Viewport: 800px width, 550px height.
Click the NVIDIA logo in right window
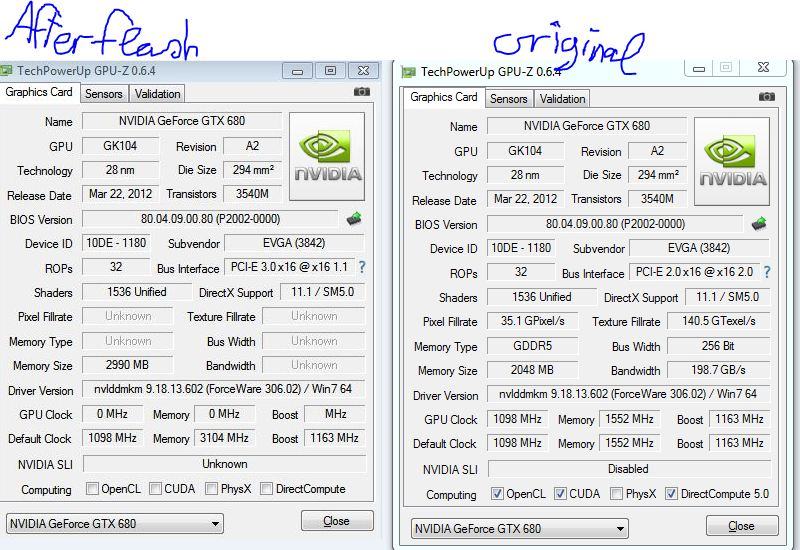pos(732,161)
